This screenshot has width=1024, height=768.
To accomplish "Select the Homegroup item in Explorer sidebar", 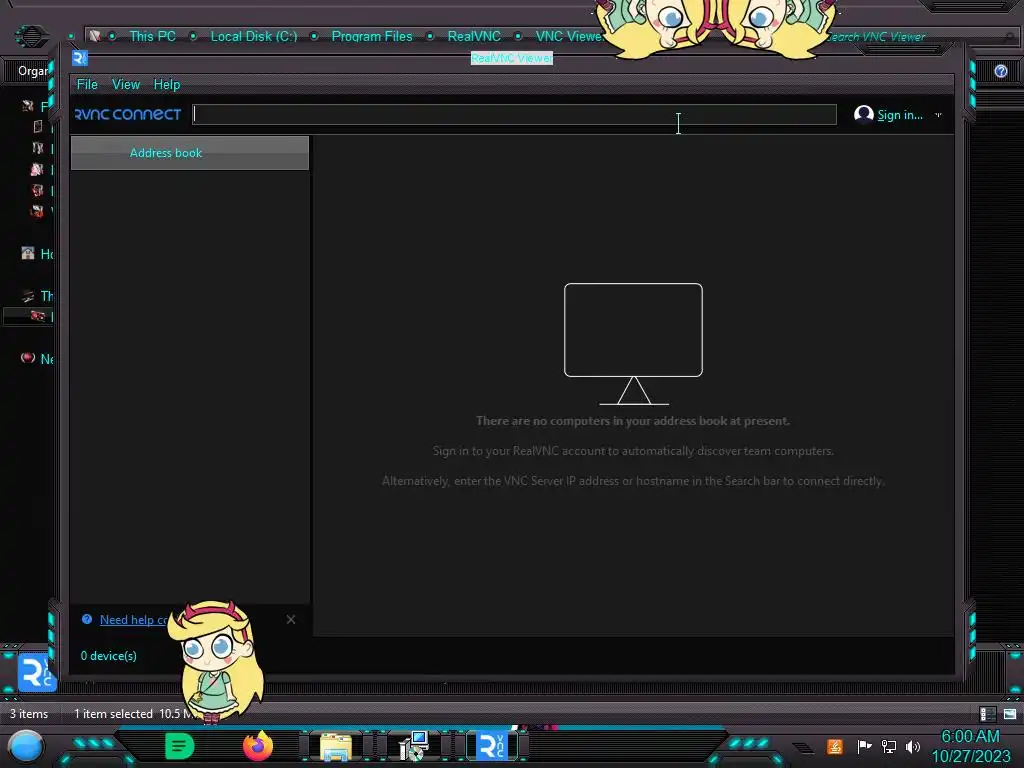I will 37,253.
